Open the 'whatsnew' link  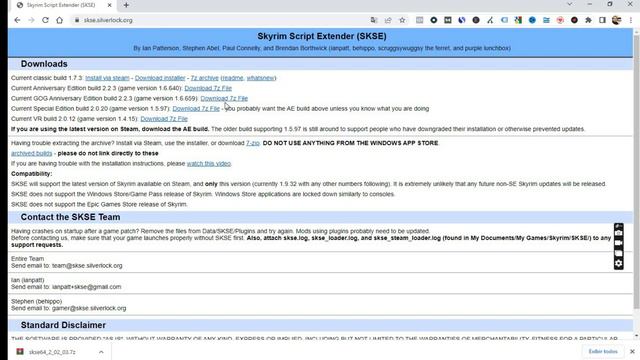(x=260, y=78)
